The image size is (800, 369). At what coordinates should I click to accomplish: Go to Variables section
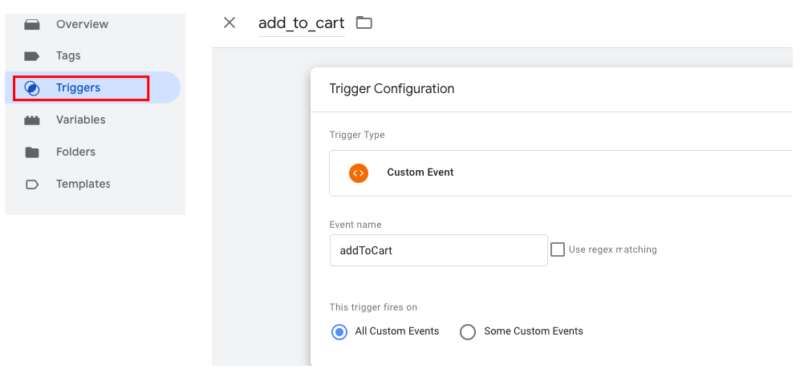coord(81,120)
